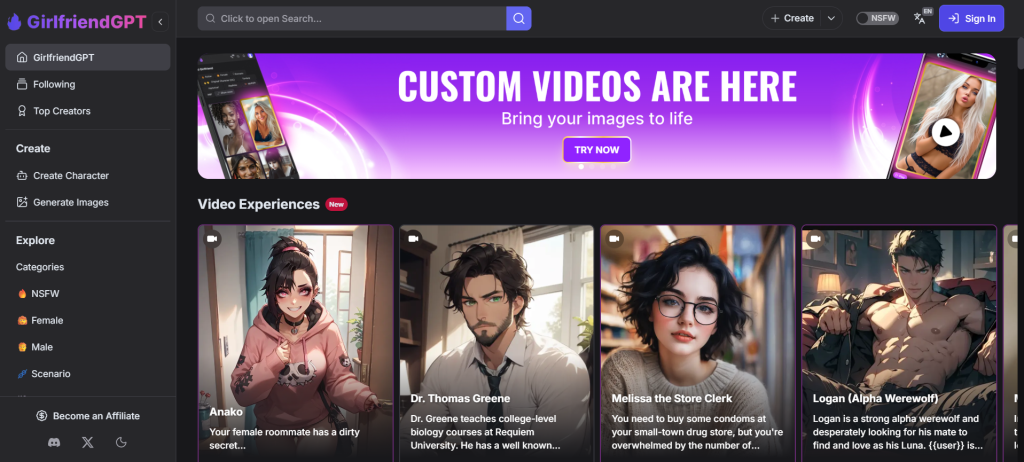Open Logan (Alpha Werewolf) card
The height and width of the screenshot is (462, 1024).
(x=899, y=343)
